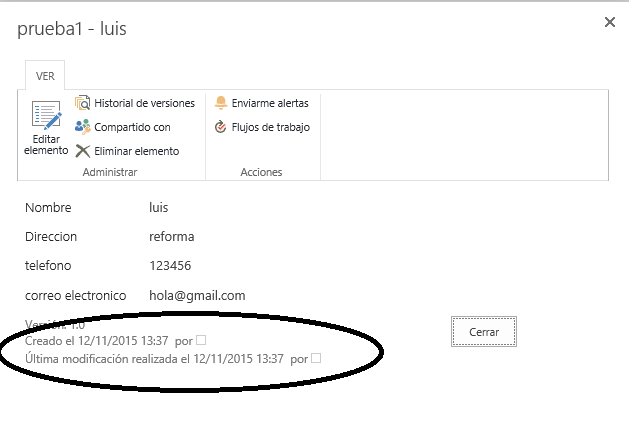
Task: Click the 'Acciones' group label
Action: click(x=261, y=172)
